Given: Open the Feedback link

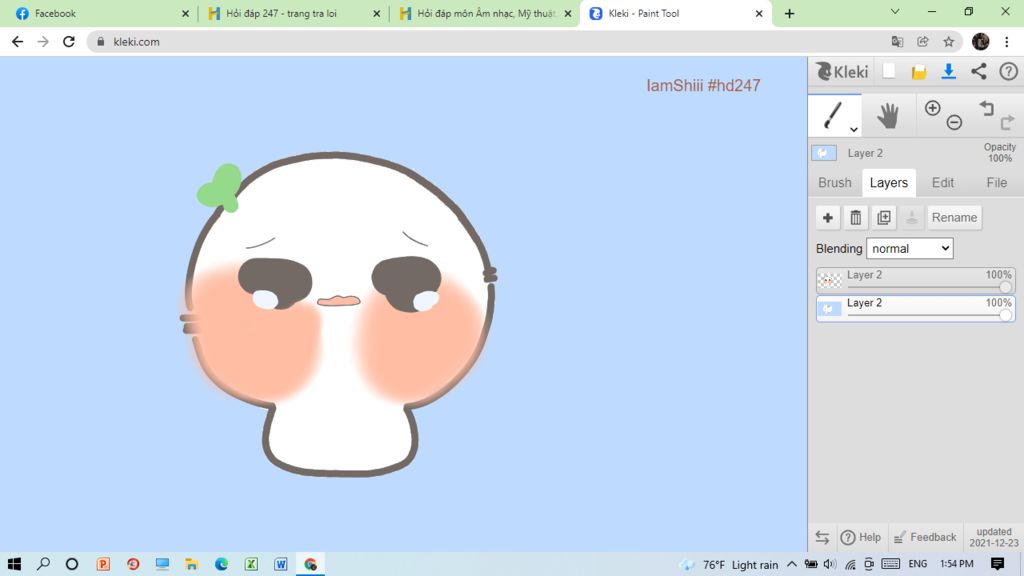Looking at the screenshot, I should point(925,537).
